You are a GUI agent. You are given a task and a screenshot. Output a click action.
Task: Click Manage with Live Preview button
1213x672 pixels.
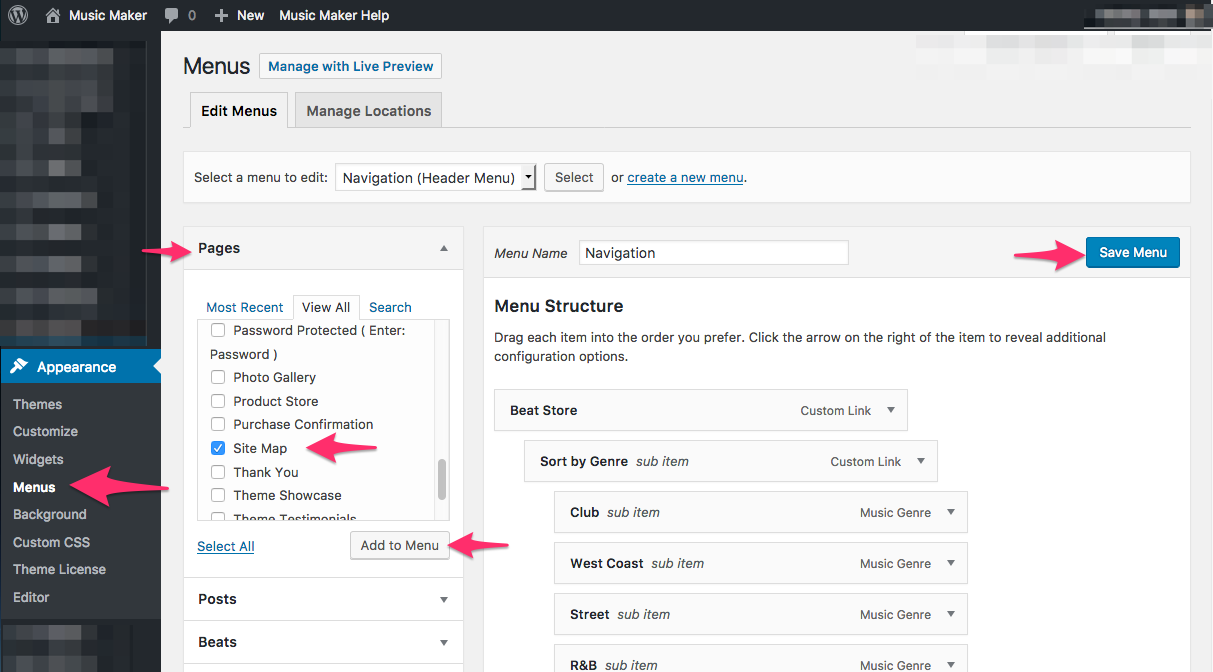tap(350, 66)
